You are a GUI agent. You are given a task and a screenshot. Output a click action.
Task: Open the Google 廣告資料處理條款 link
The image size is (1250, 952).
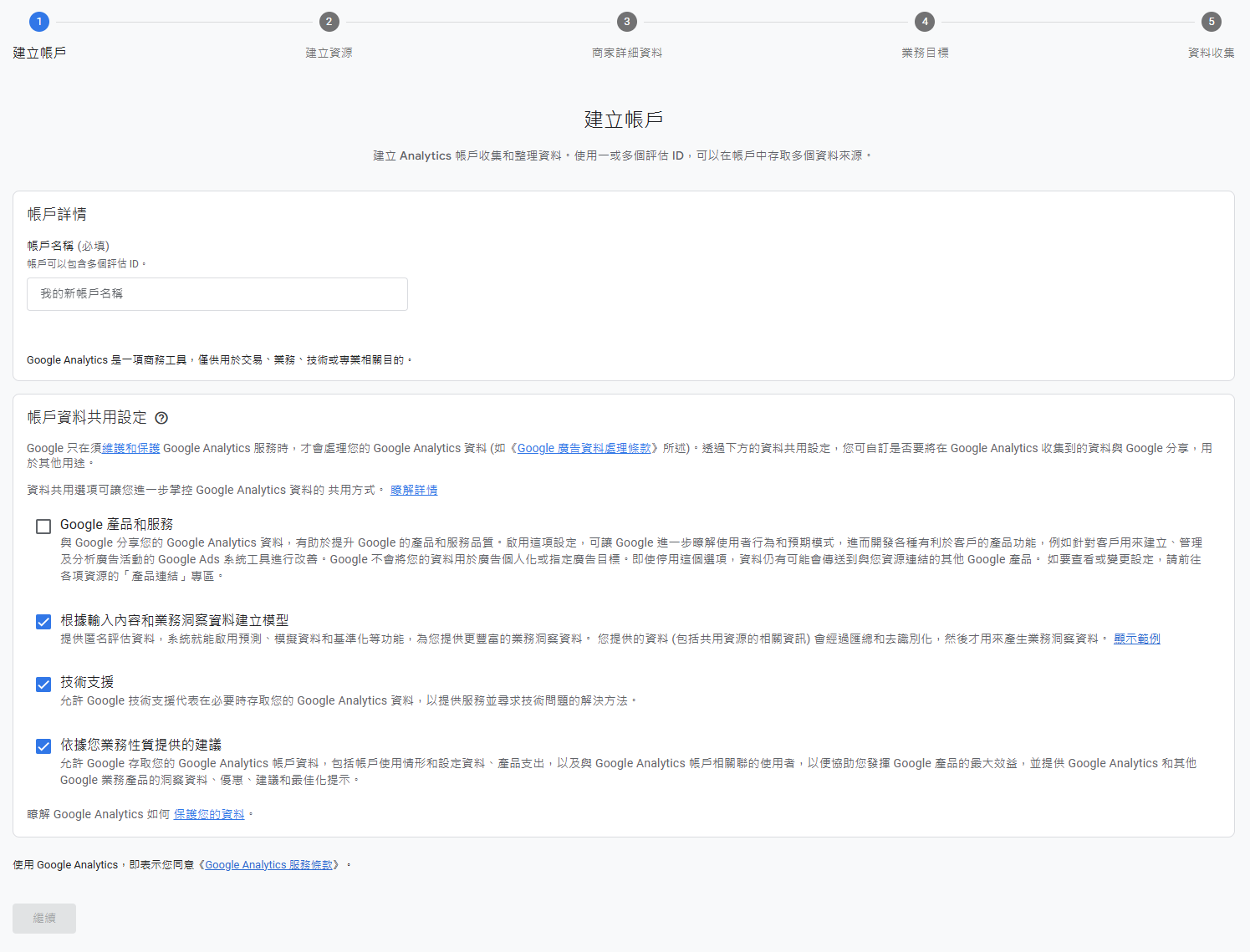click(x=584, y=449)
